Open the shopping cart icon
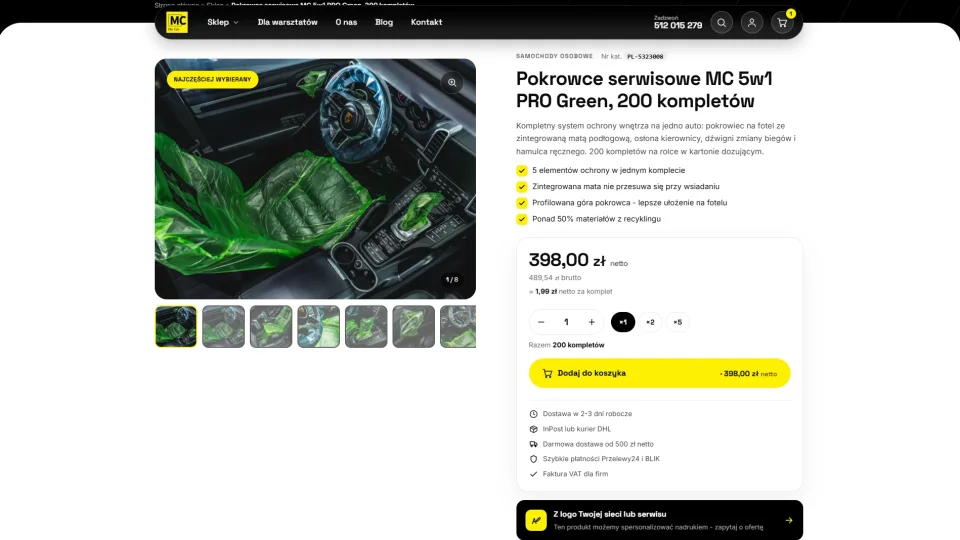 782,23
